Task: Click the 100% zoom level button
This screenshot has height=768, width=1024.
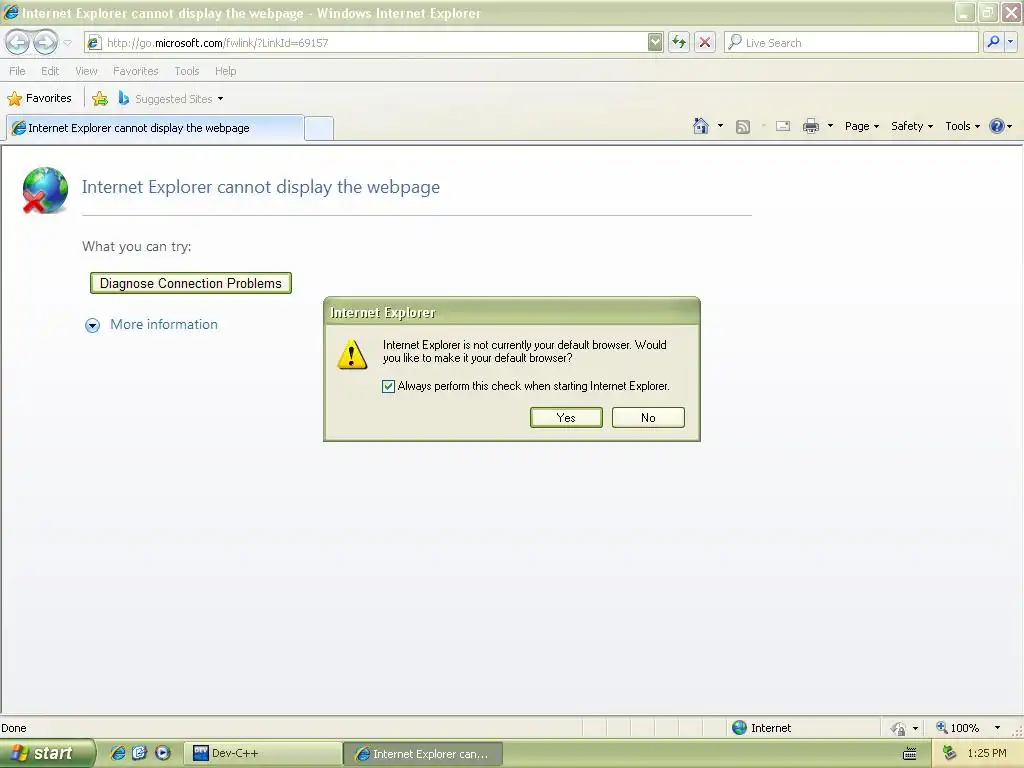Action: tap(957, 728)
